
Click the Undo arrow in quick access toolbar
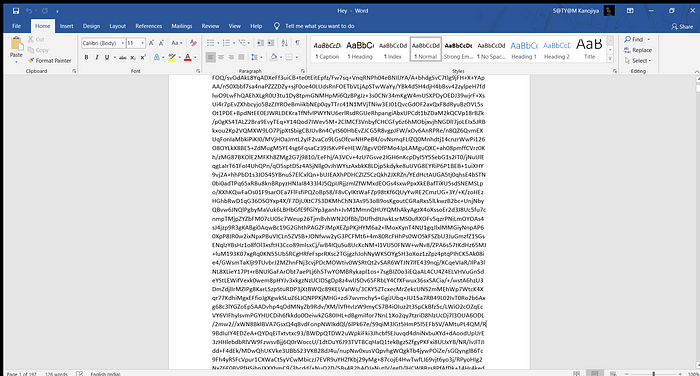point(29,11)
